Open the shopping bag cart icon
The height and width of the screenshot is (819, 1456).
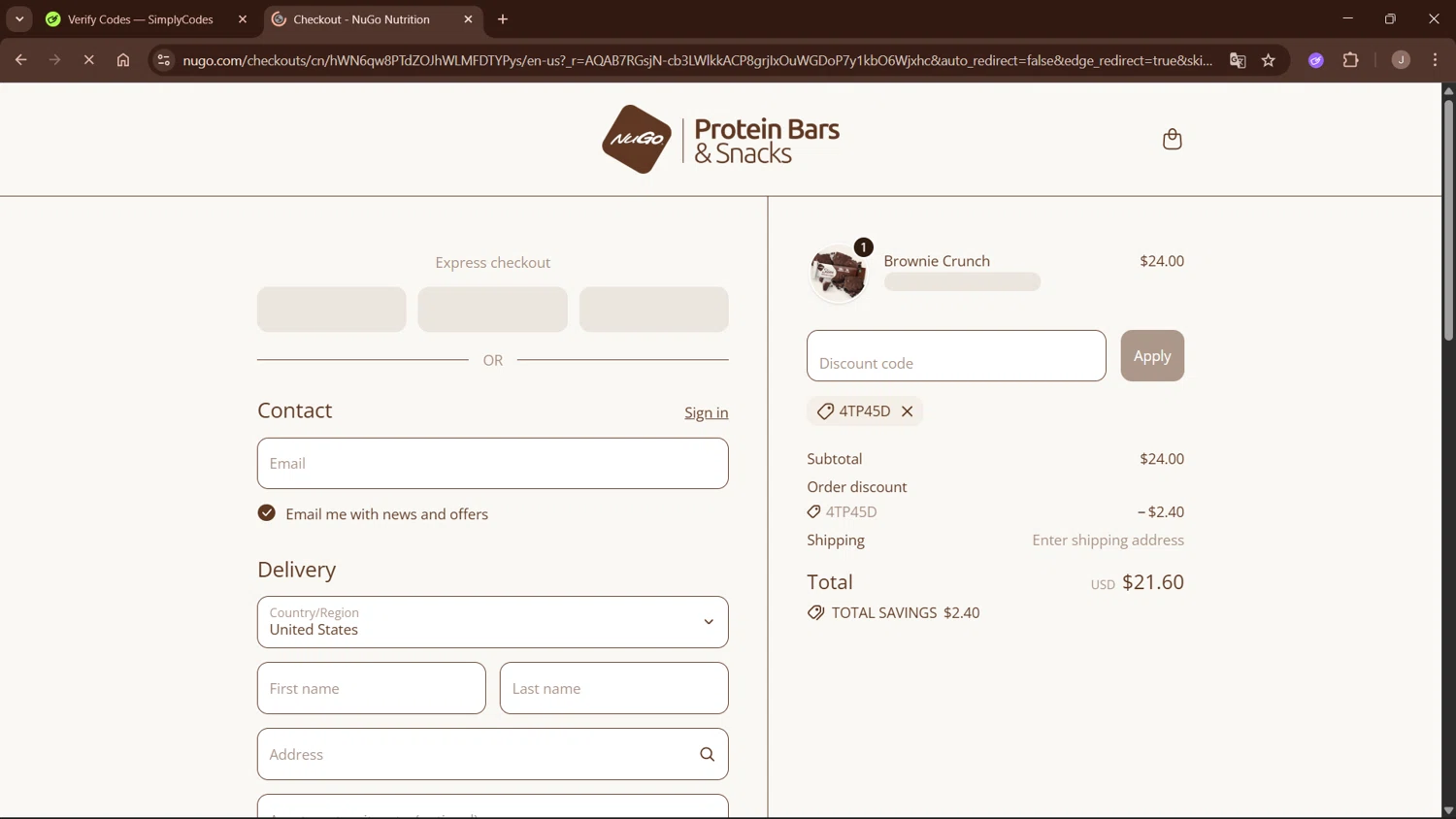click(x=1172, y=139)
